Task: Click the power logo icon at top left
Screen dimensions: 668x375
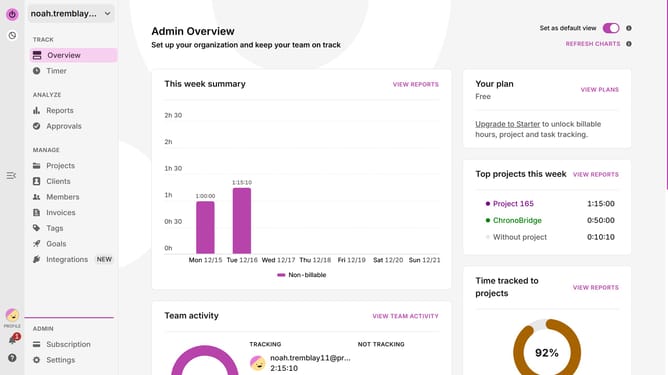Action: click(12, 14)
